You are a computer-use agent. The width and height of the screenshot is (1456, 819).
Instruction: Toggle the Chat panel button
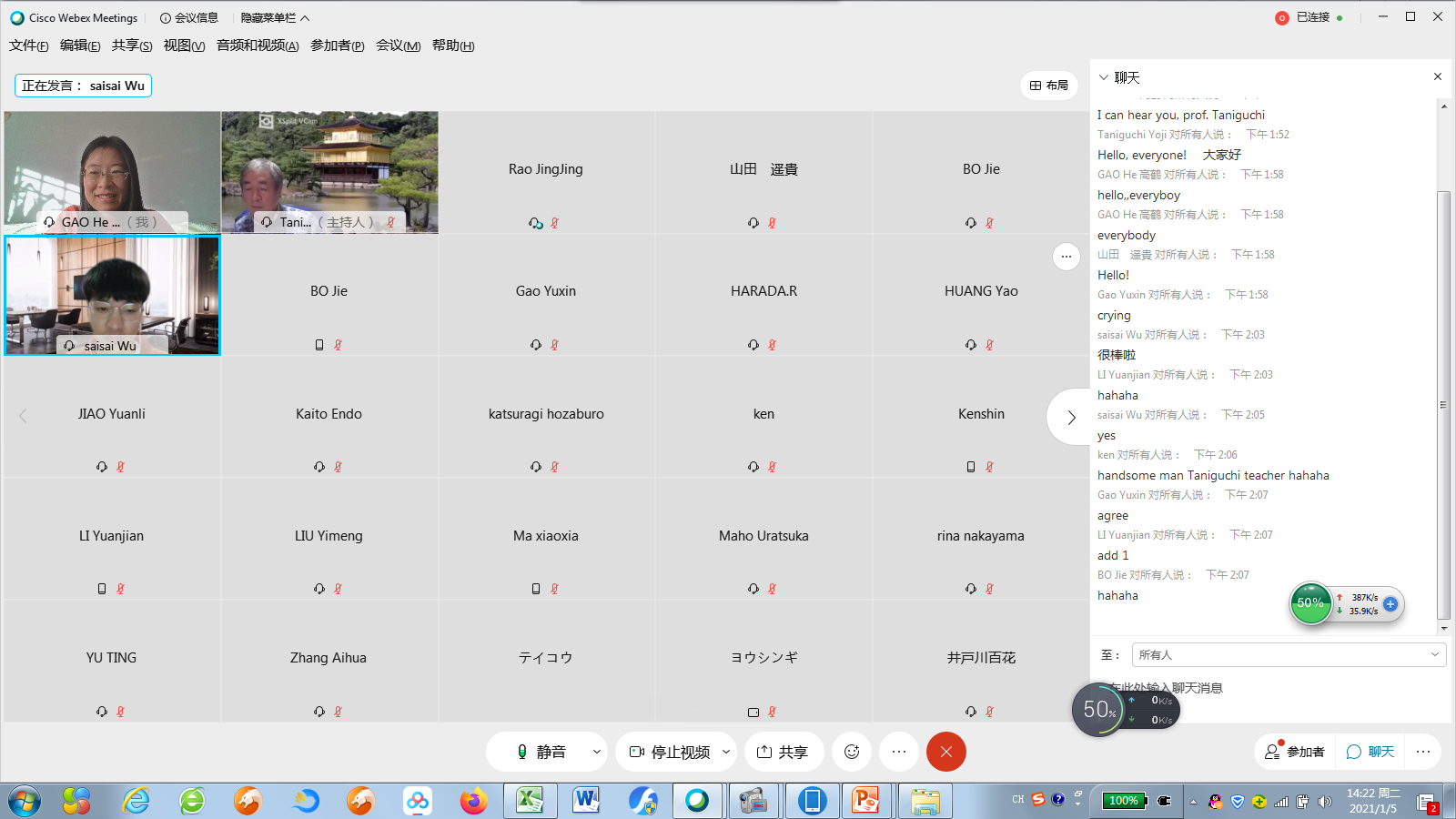pos(1370,752)
